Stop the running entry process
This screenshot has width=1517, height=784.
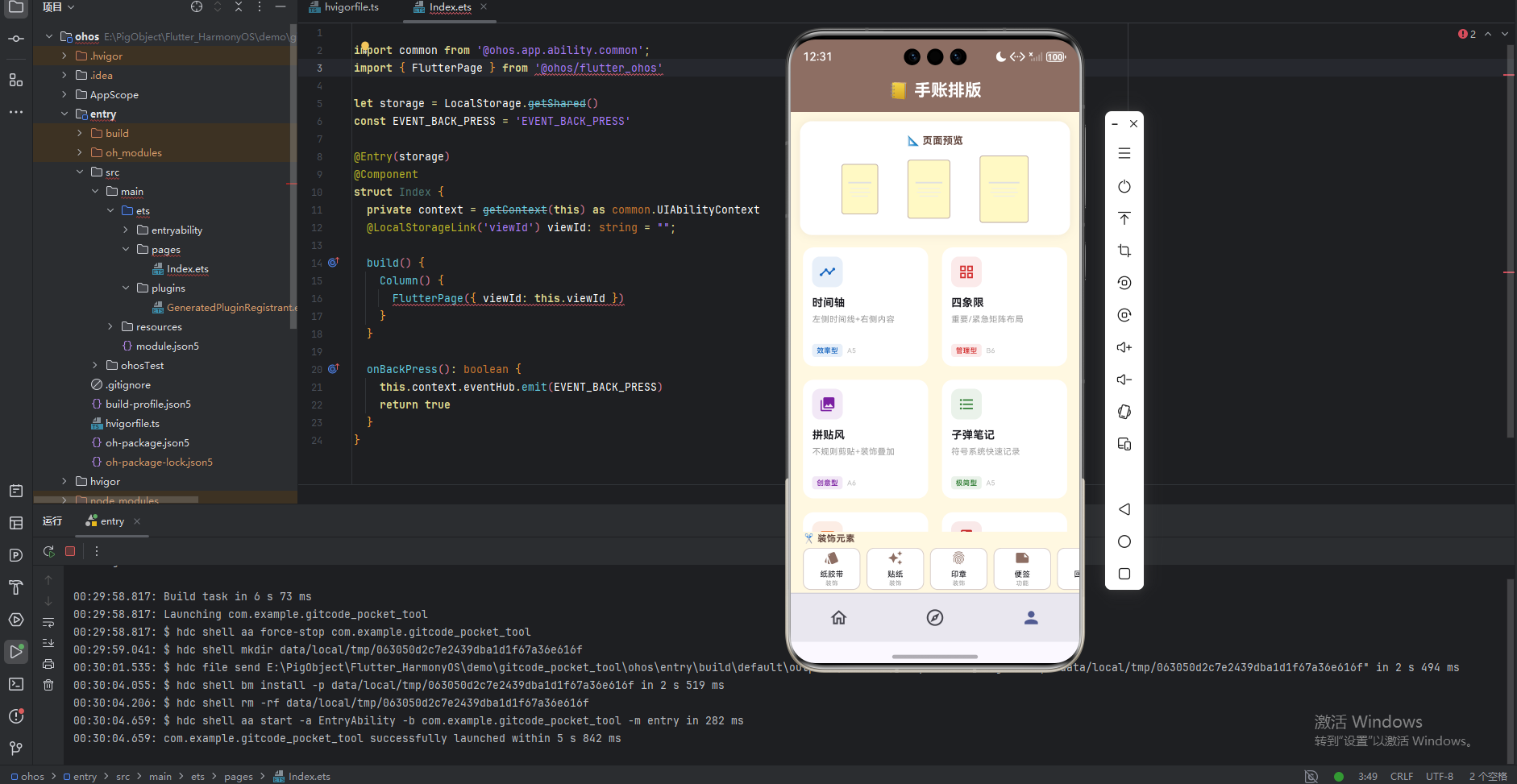click(70, 551)
